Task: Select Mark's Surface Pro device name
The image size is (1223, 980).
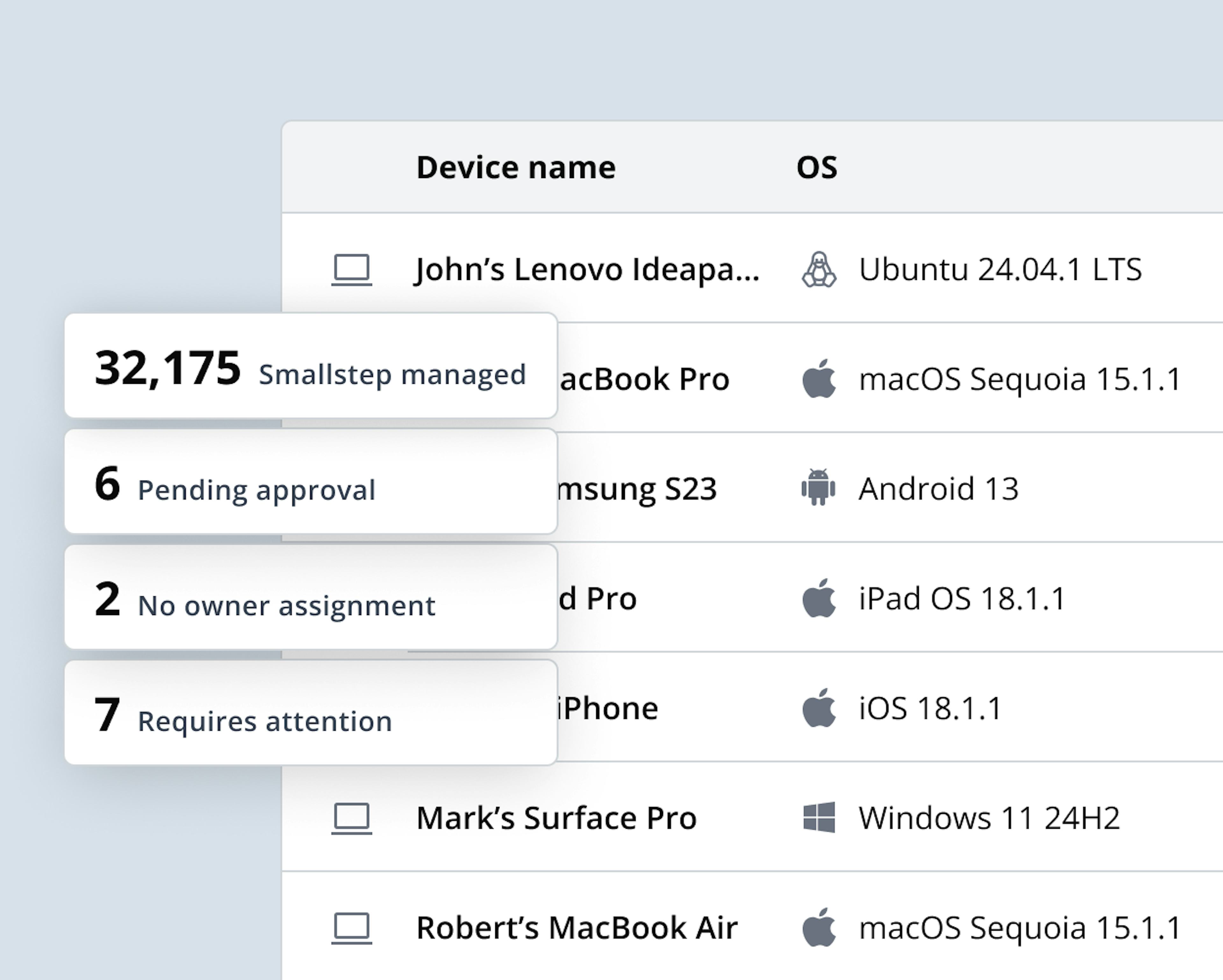Action: 556,818
